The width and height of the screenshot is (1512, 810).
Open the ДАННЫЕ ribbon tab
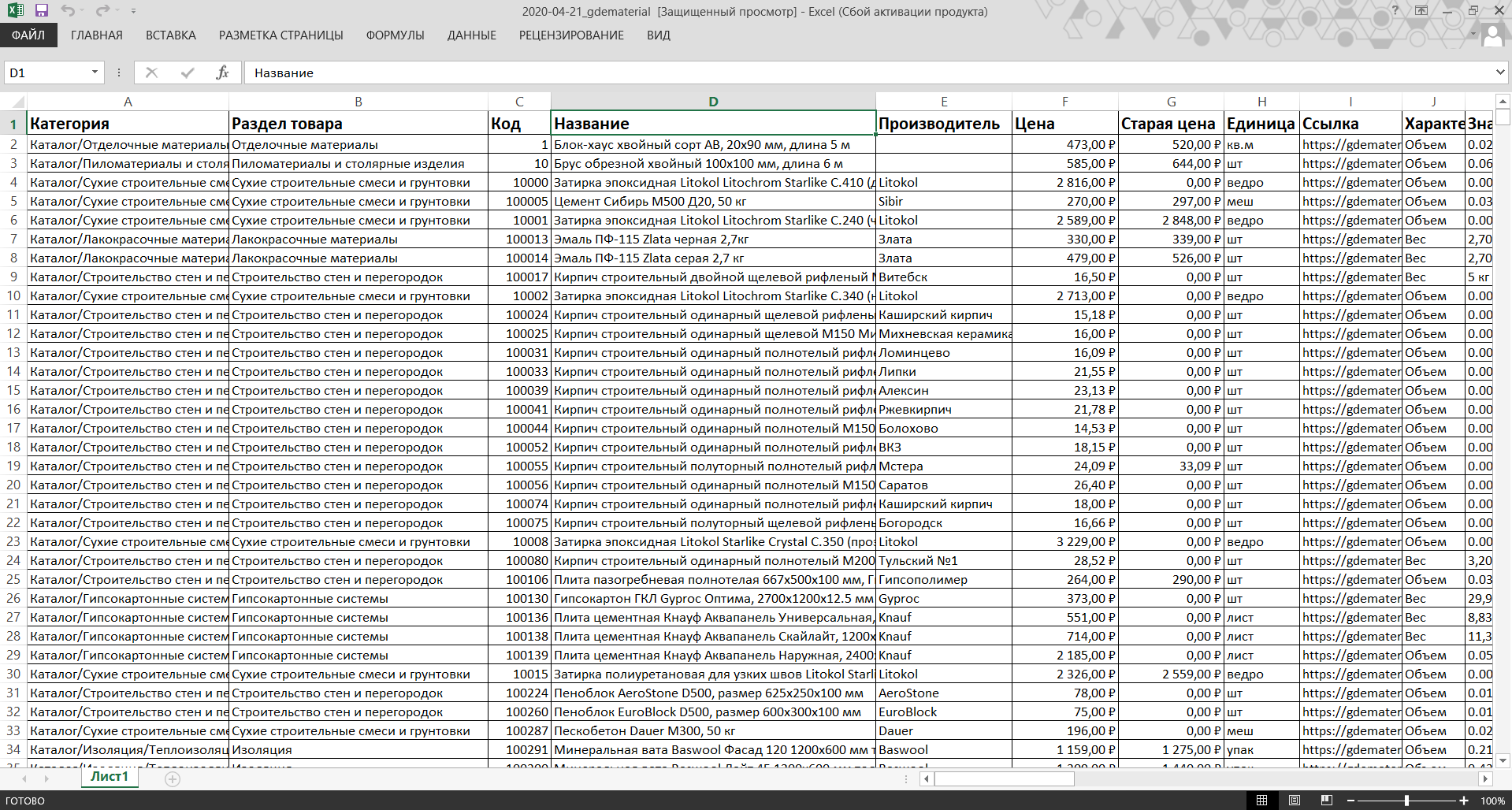pos(472,35)
